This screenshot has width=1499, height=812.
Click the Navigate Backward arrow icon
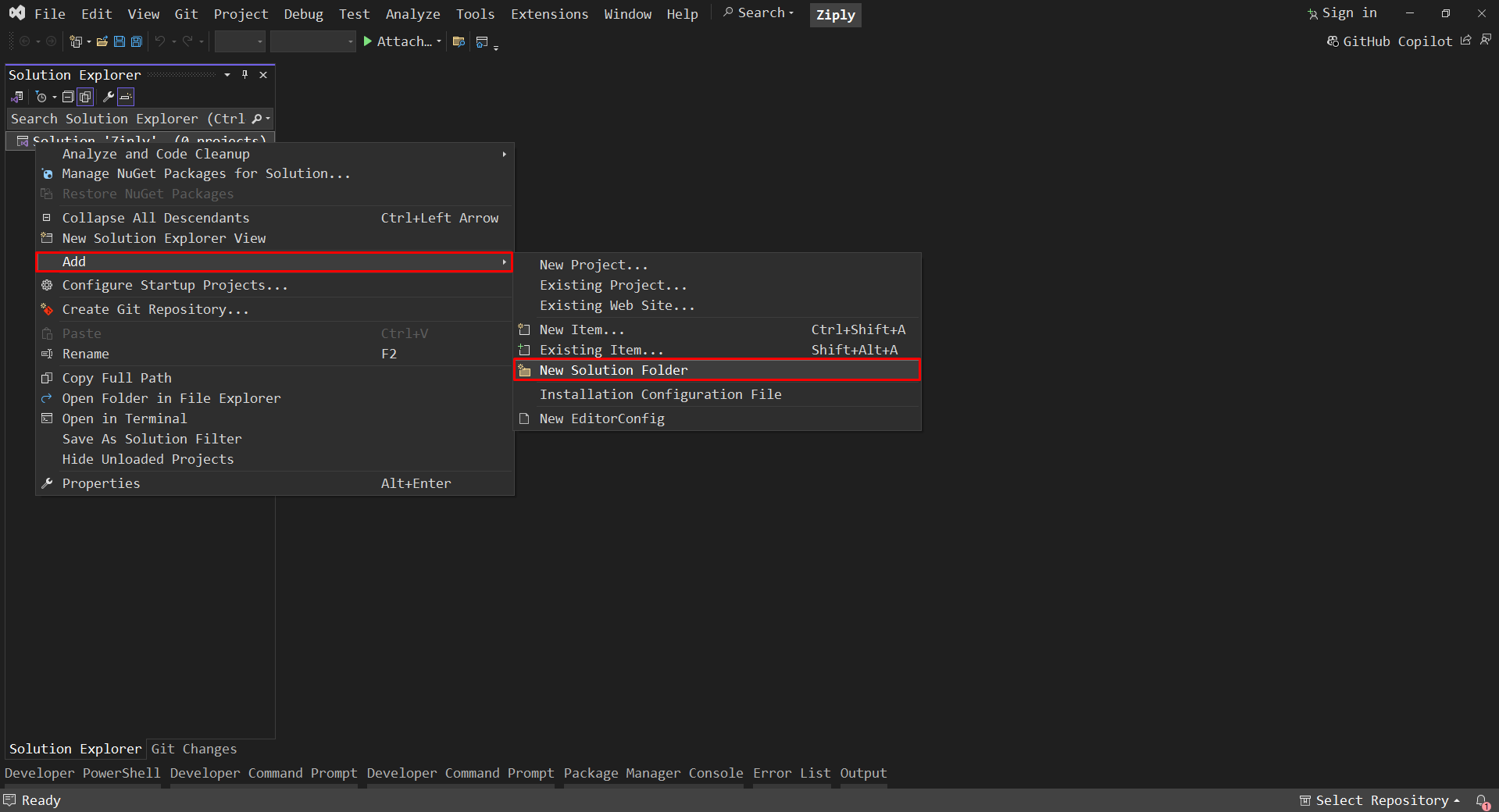point(24,41)
